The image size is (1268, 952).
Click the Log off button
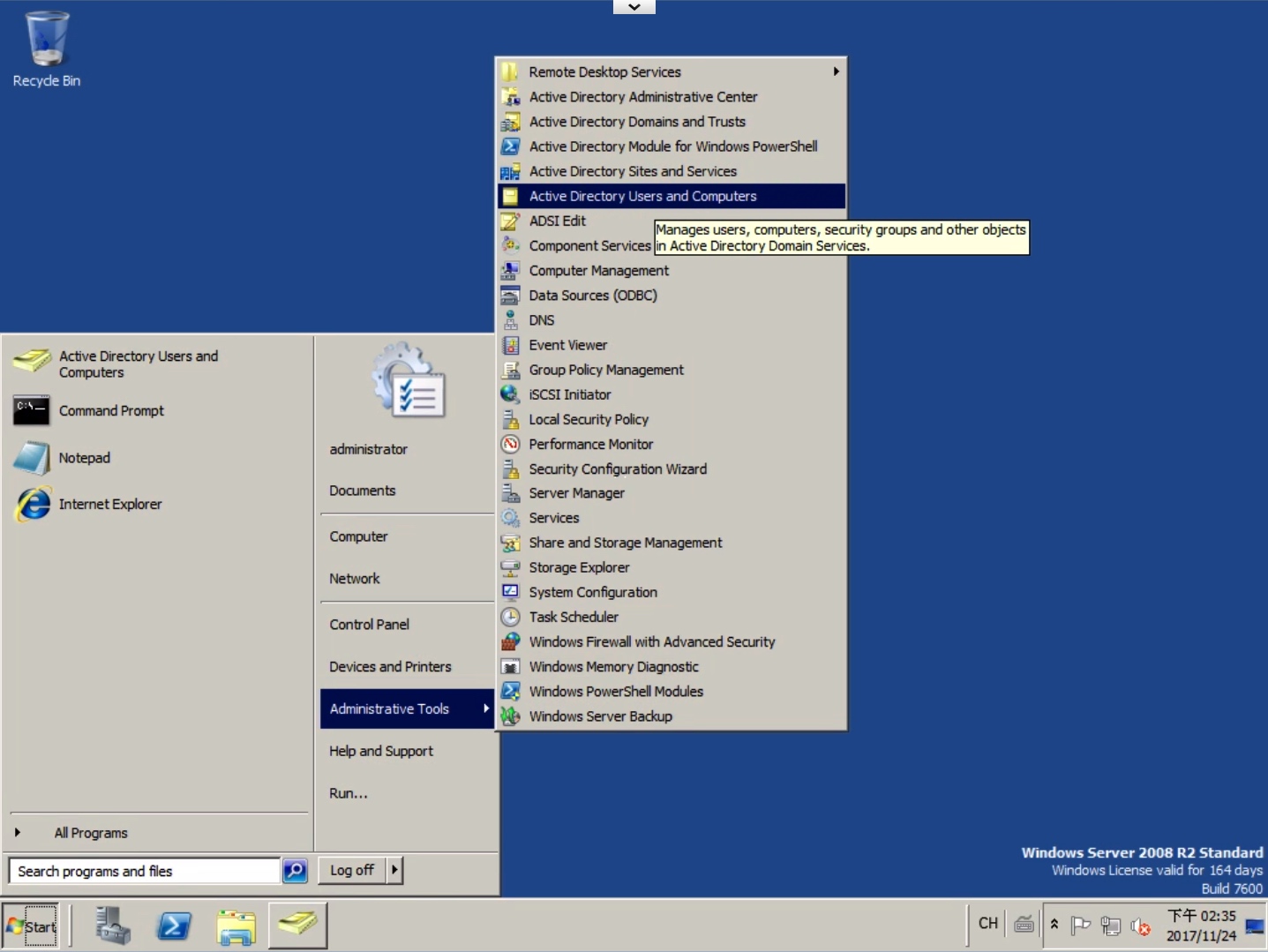coord(352,870)
